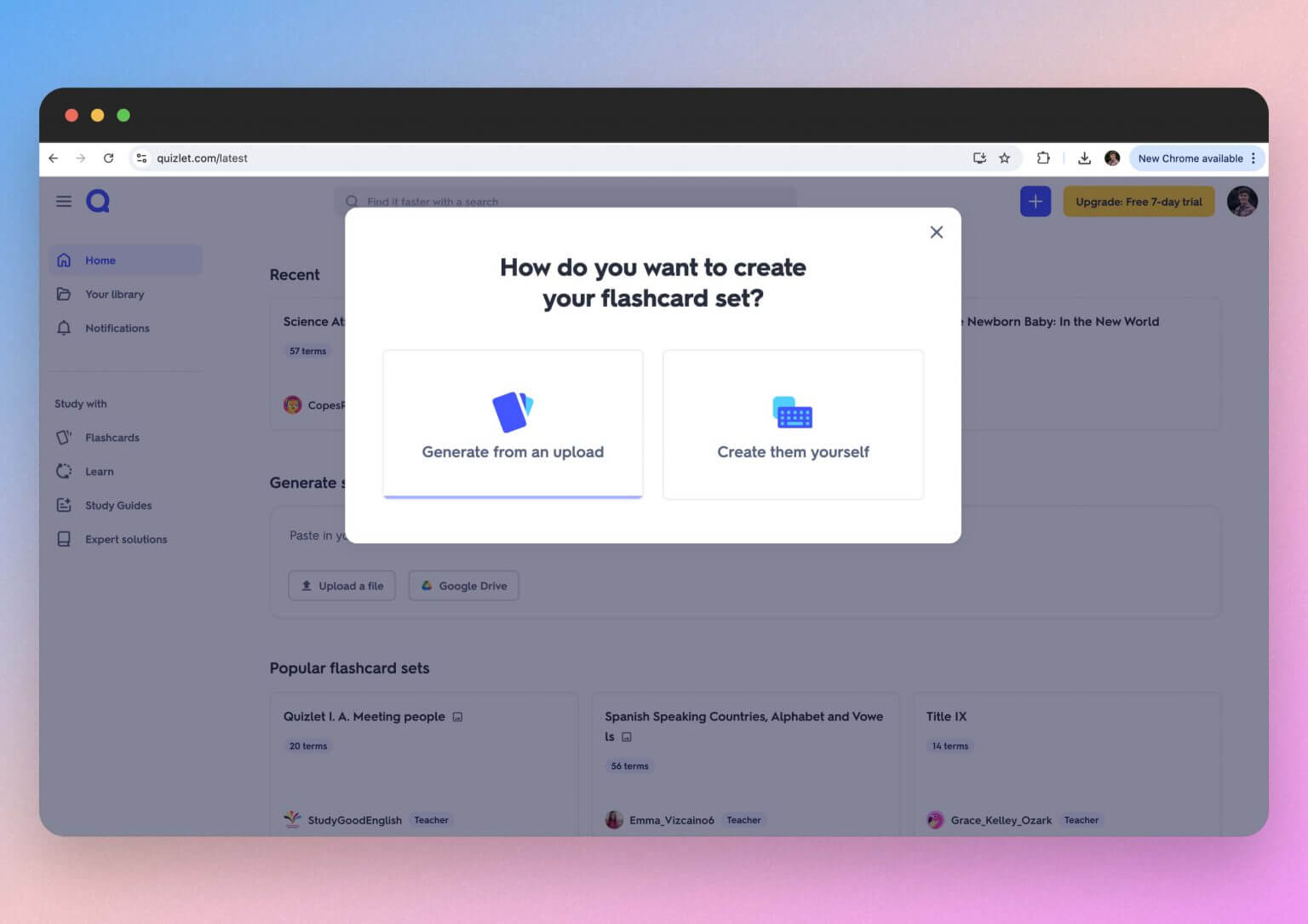Click the Your library folder icon
The height and width of the screenshot is (924, 1308).
pos(64,294)
